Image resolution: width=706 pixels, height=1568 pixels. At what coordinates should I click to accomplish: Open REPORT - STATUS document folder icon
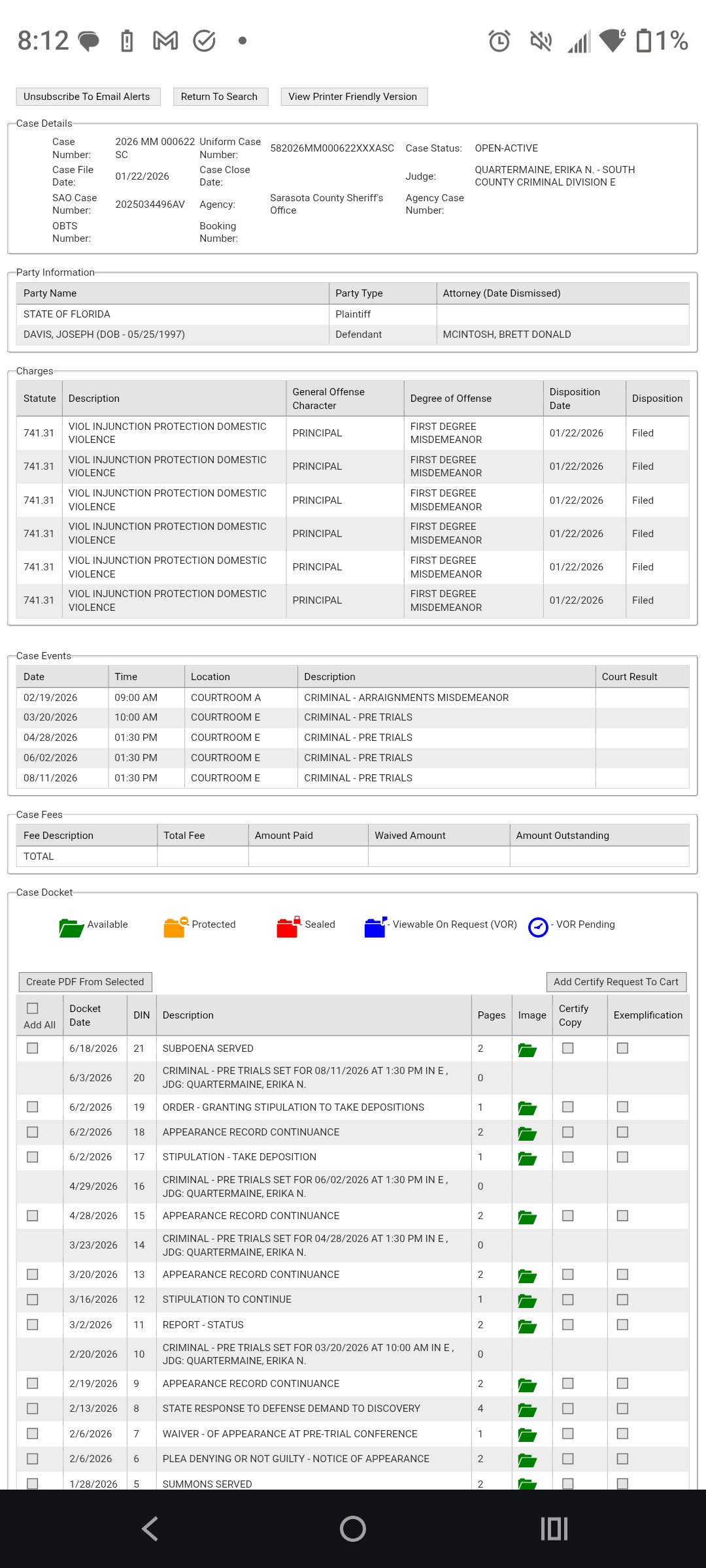[527, 1326]
